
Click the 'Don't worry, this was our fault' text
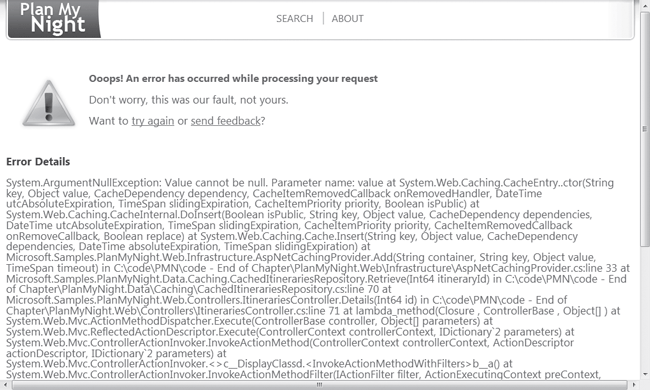189,100
